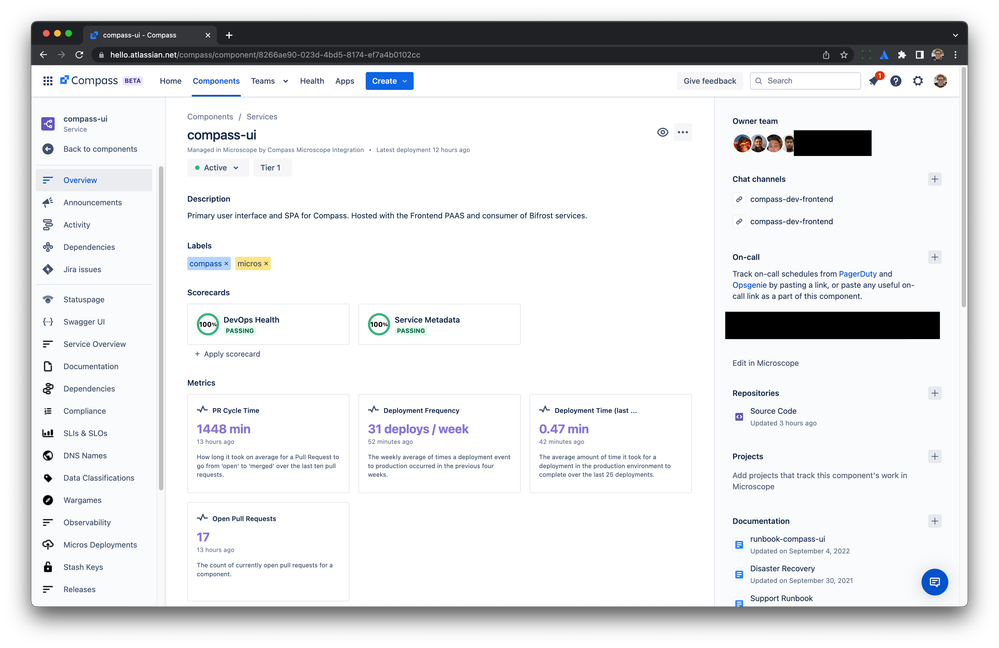Click inside the Search input field
The height and width of the screenshot is (648, 999).
(806, 81)
